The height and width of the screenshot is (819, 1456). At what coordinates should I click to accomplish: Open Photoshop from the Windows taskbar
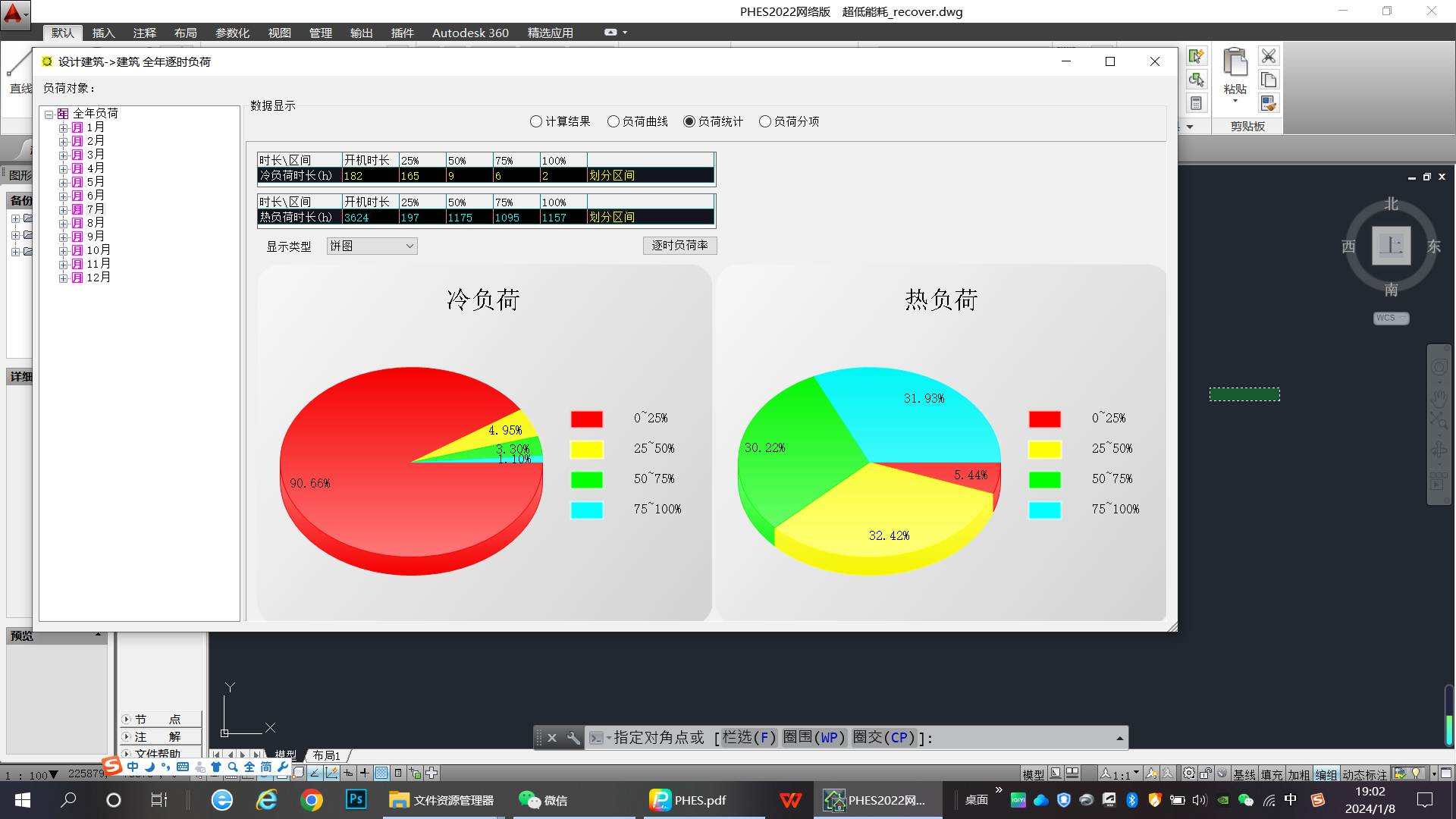[356, 799]
